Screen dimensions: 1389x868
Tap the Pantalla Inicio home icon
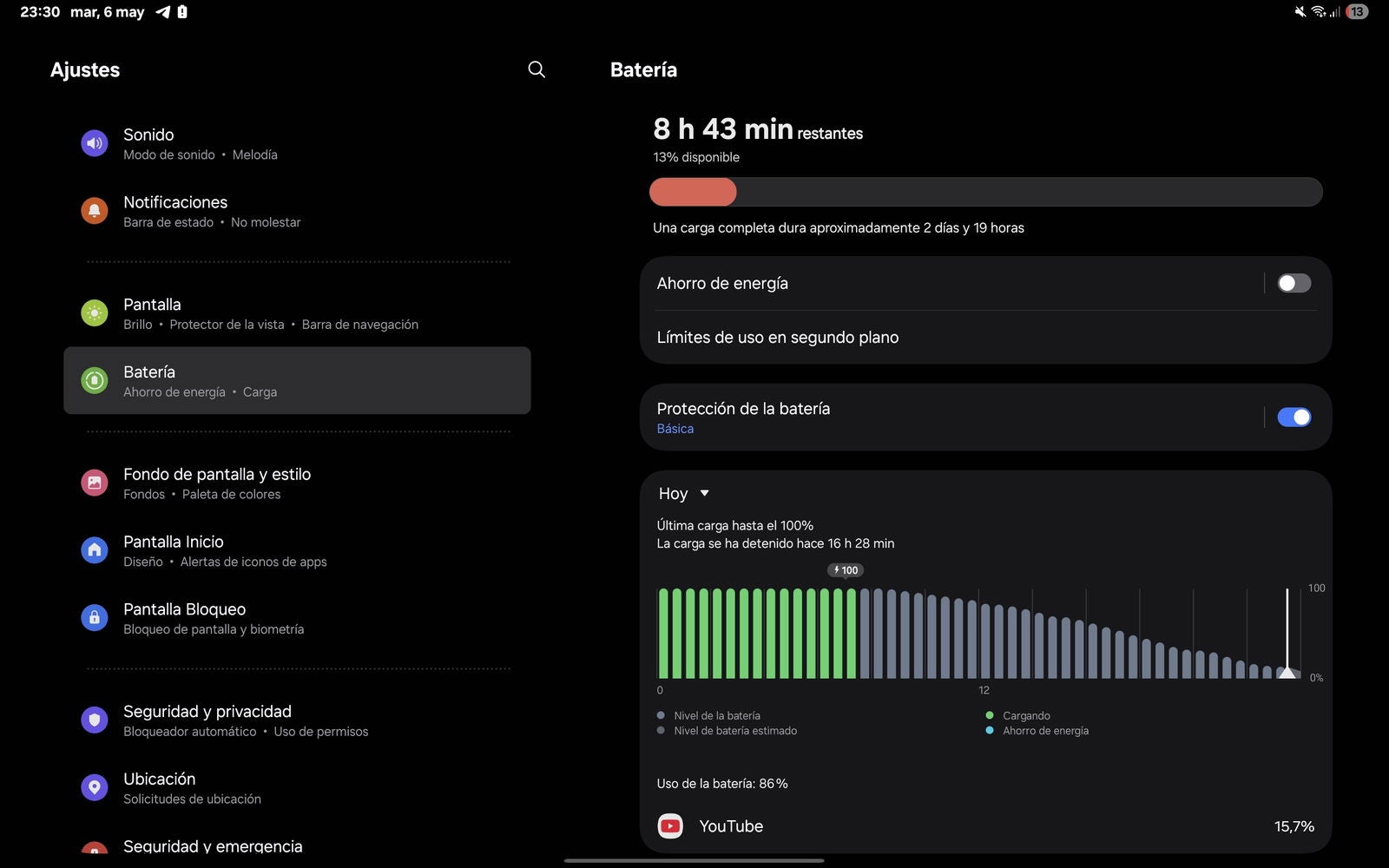[95, 550]
